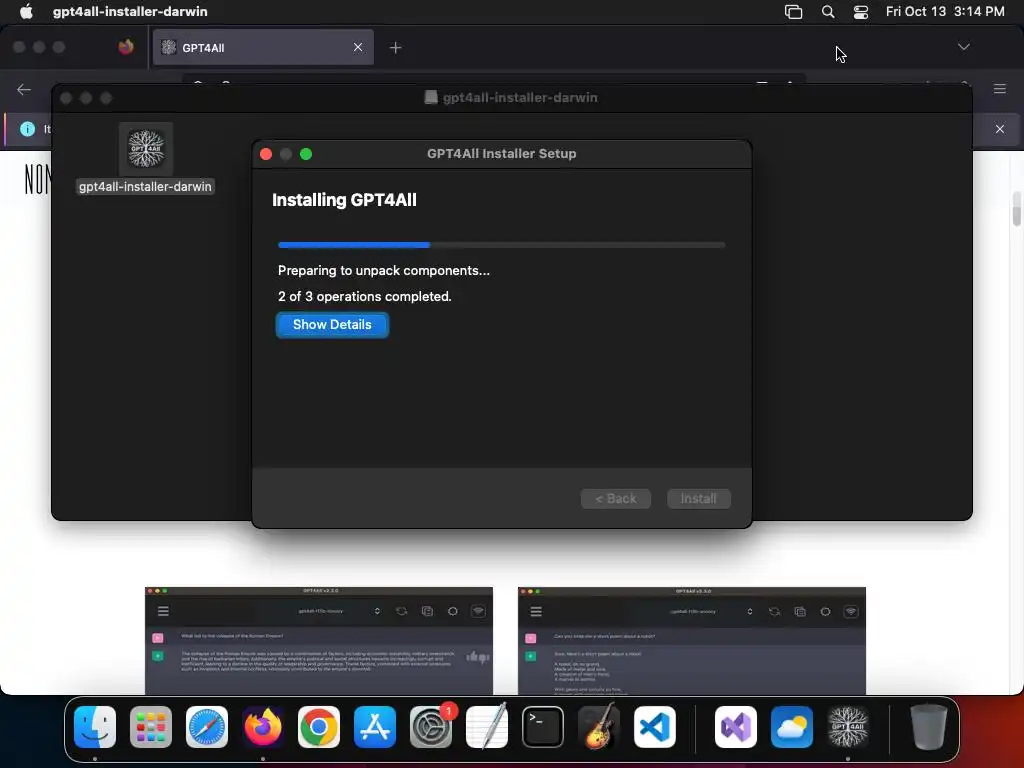
Task: Click the GPT4All installer icon in Dock
Action: (x=848, y=727)
